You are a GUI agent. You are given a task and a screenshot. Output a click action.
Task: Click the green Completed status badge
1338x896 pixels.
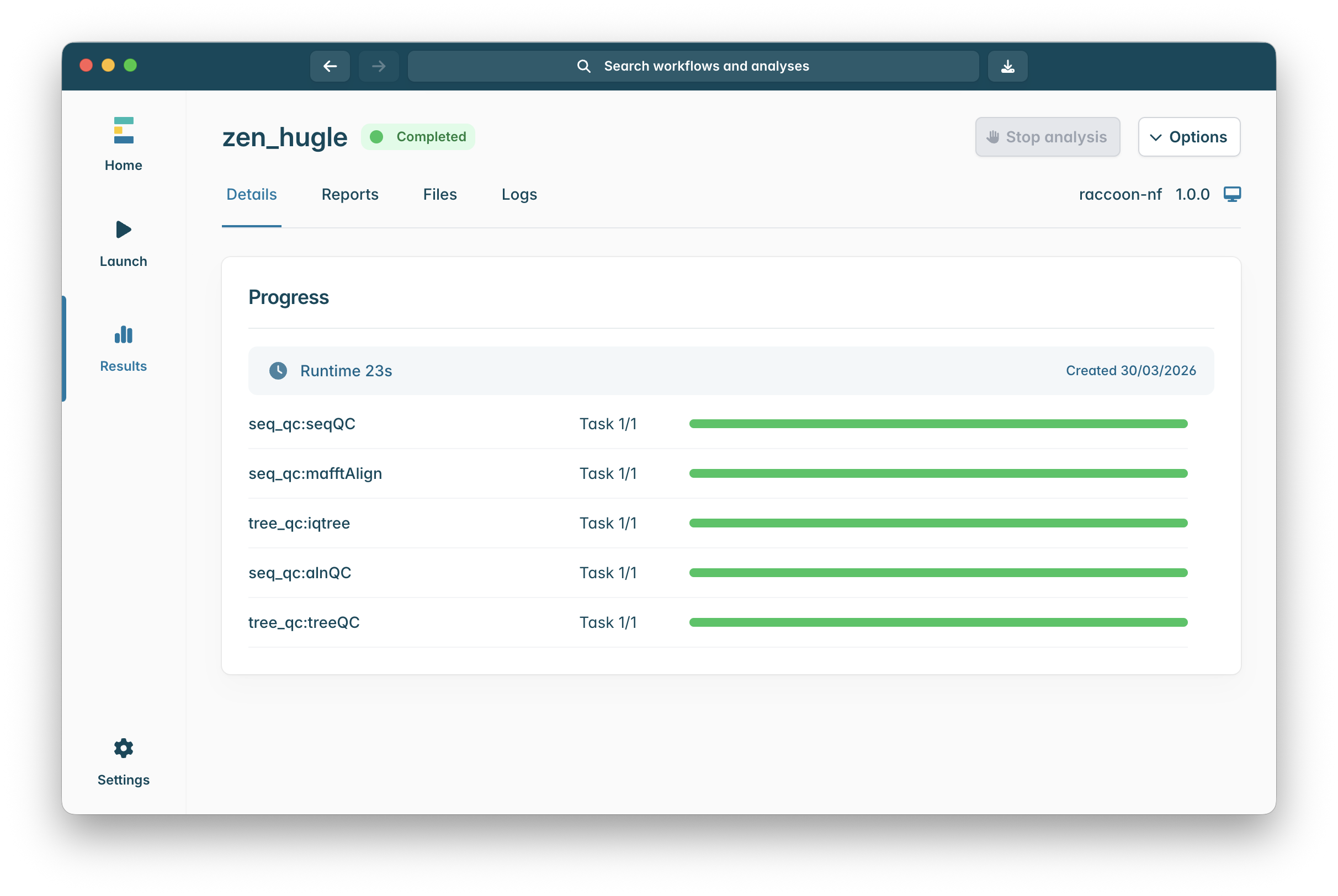[x=418, y=137]
